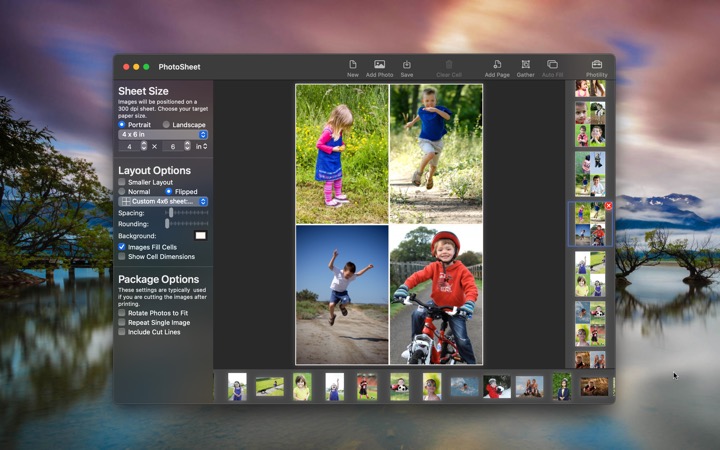Image resolution: width=720 pixels, height=450 pixels.
Task: Uncheck Images Fill Cells
Action: tap(122, 247)
